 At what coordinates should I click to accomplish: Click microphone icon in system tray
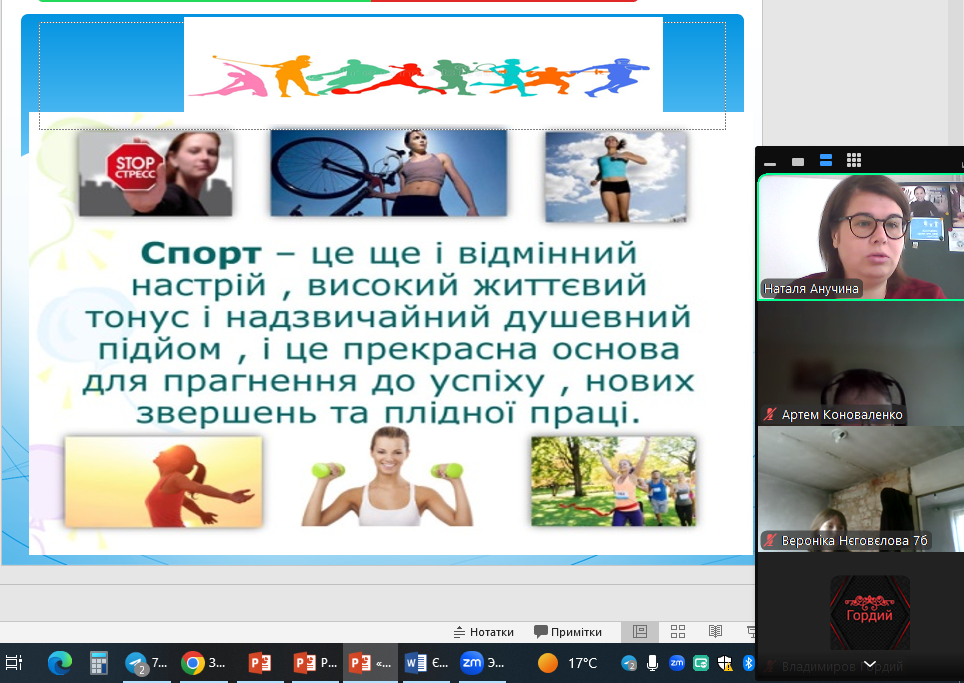click(x=652, y=663)
